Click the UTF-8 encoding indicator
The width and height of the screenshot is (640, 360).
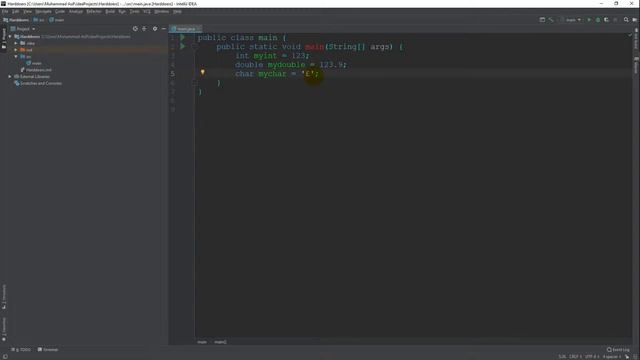coord(592,357)
